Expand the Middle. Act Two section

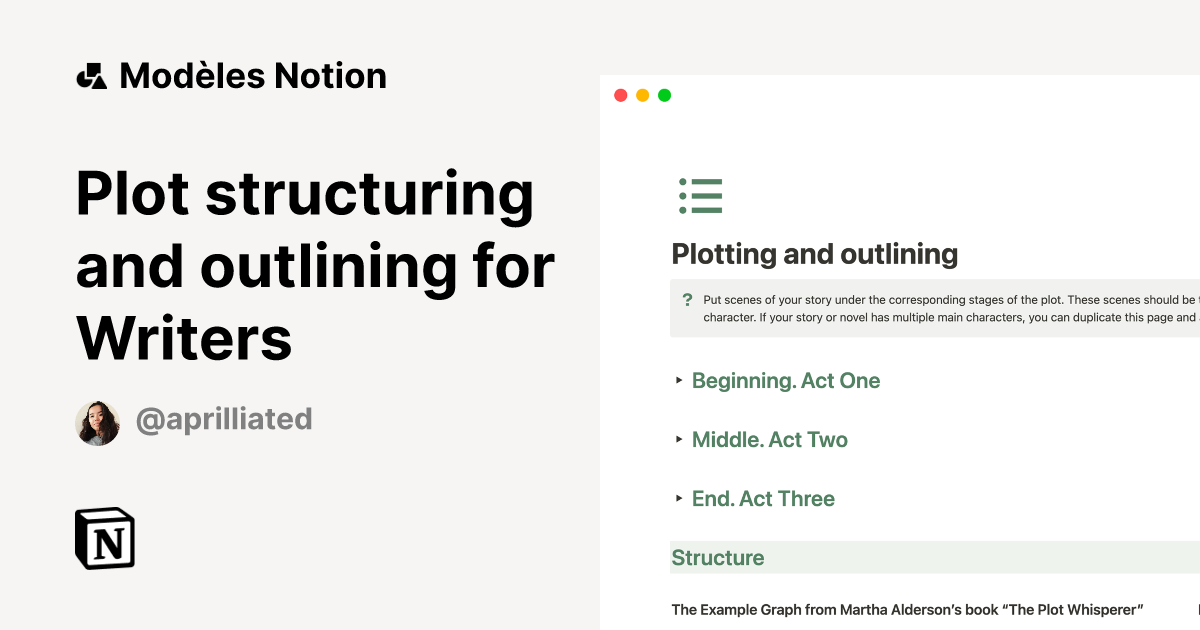pyautogui.click(x=770, y=439)
